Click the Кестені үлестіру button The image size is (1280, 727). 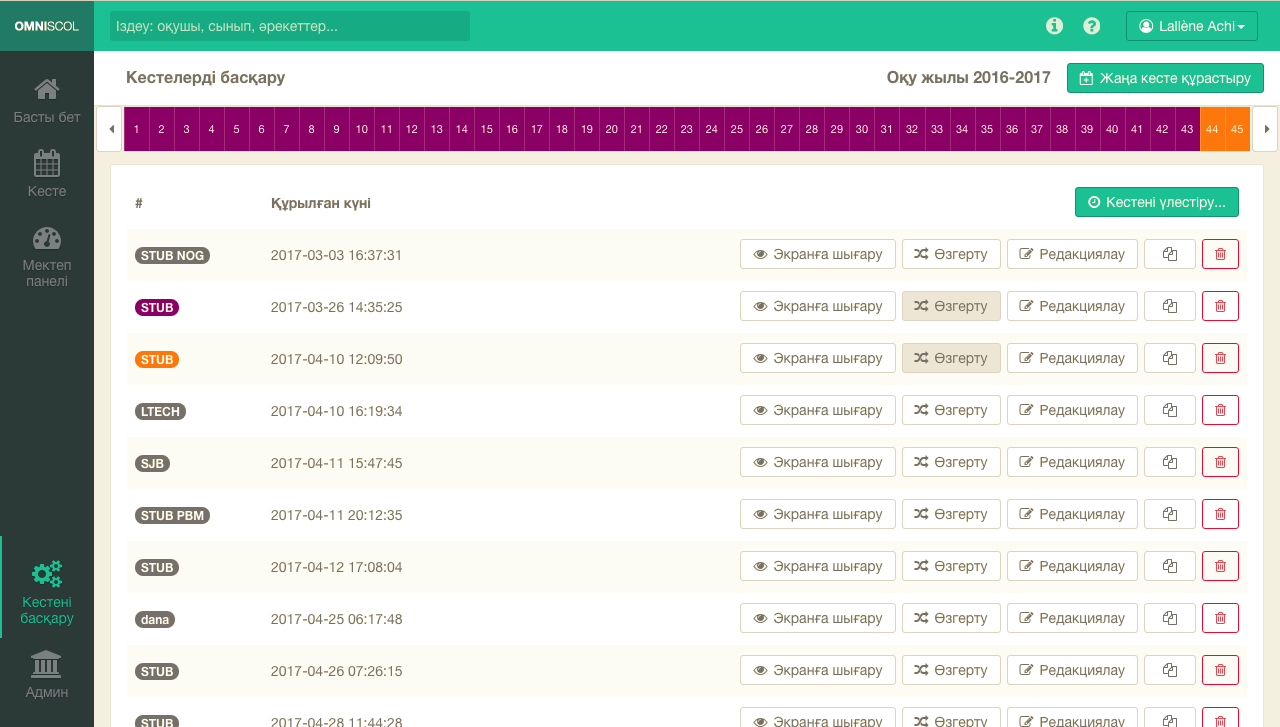[1156, 202]
